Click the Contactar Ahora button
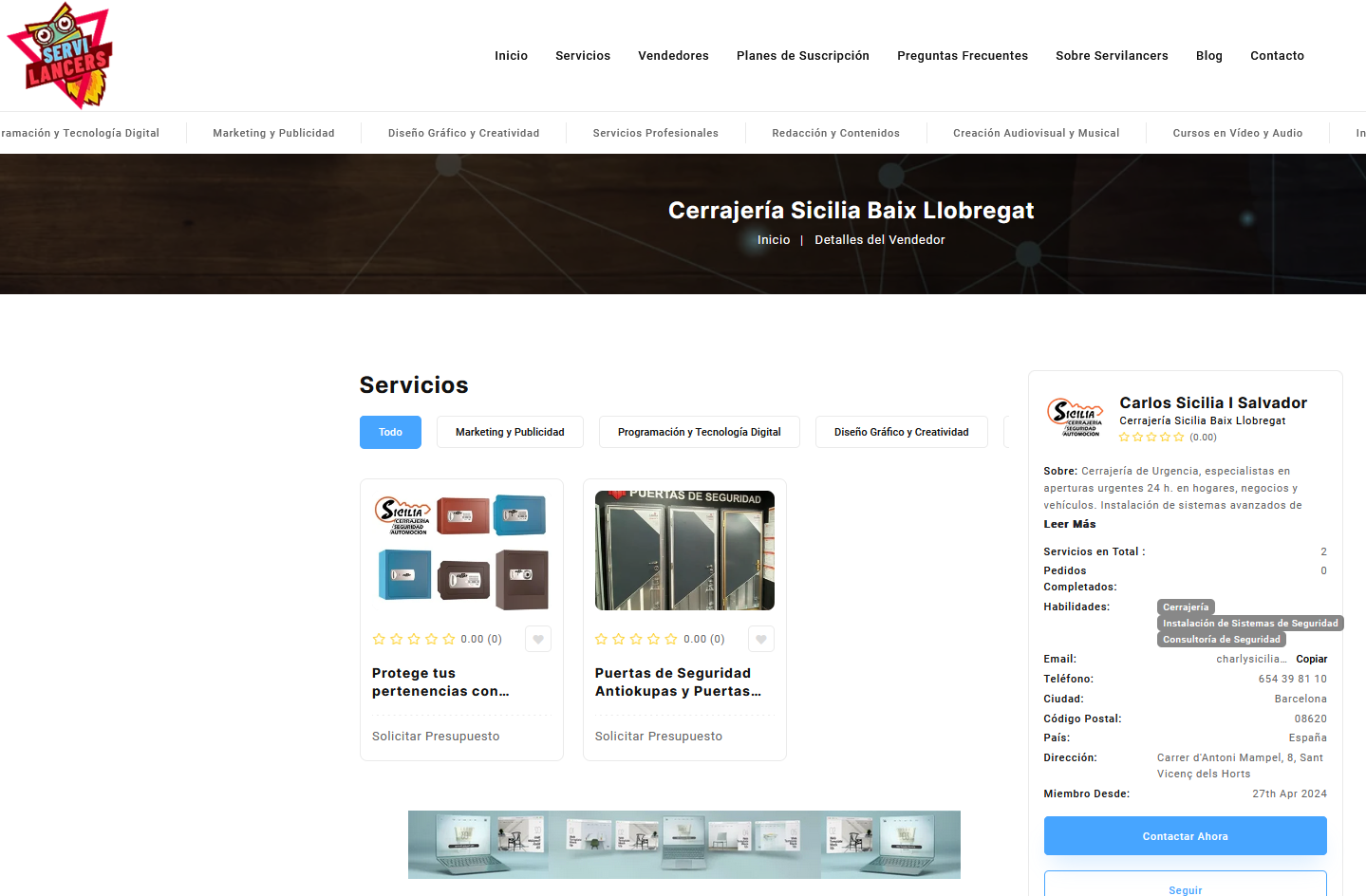Screen dimensions: 1366x896 point(1186,836)
